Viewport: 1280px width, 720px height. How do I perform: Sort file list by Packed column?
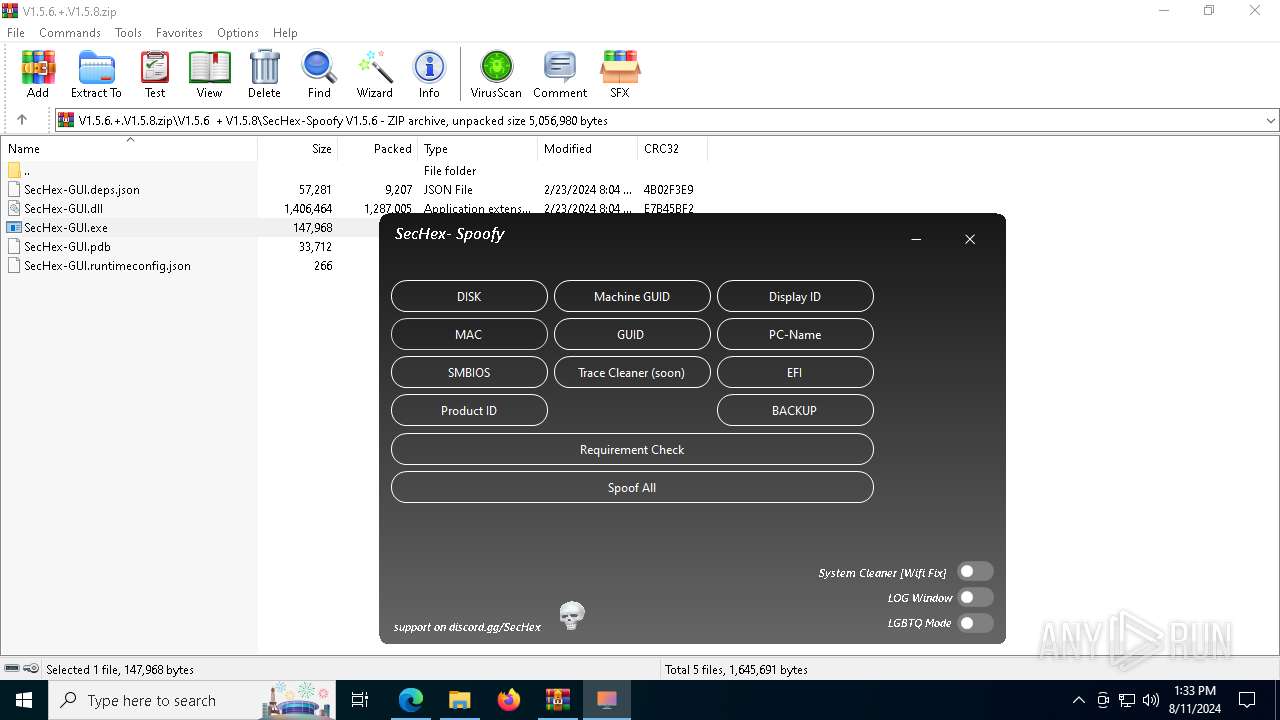pos(378,148)
